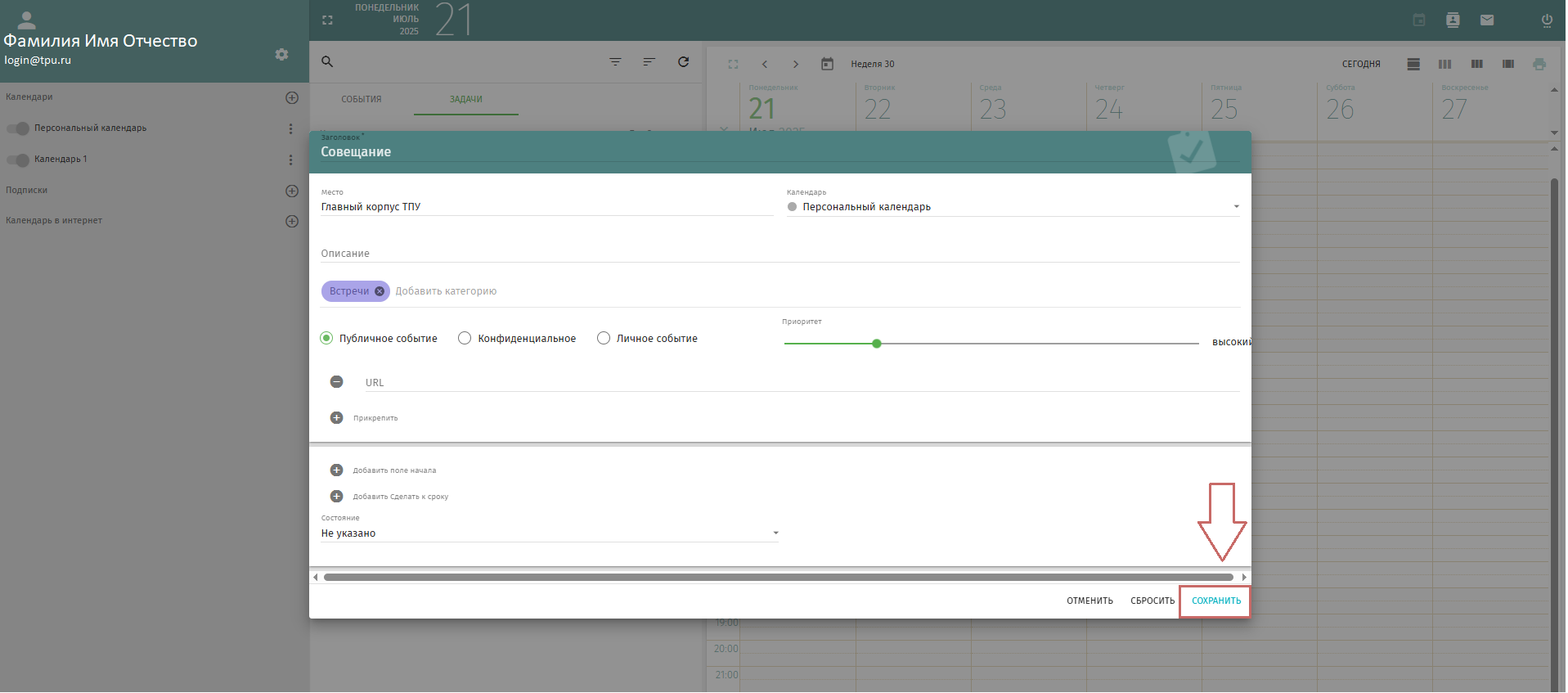Viewport: 1568px width, 693px height.
Task: Click the dialog horizontal scrollbar
Action: tap(779, 578)
